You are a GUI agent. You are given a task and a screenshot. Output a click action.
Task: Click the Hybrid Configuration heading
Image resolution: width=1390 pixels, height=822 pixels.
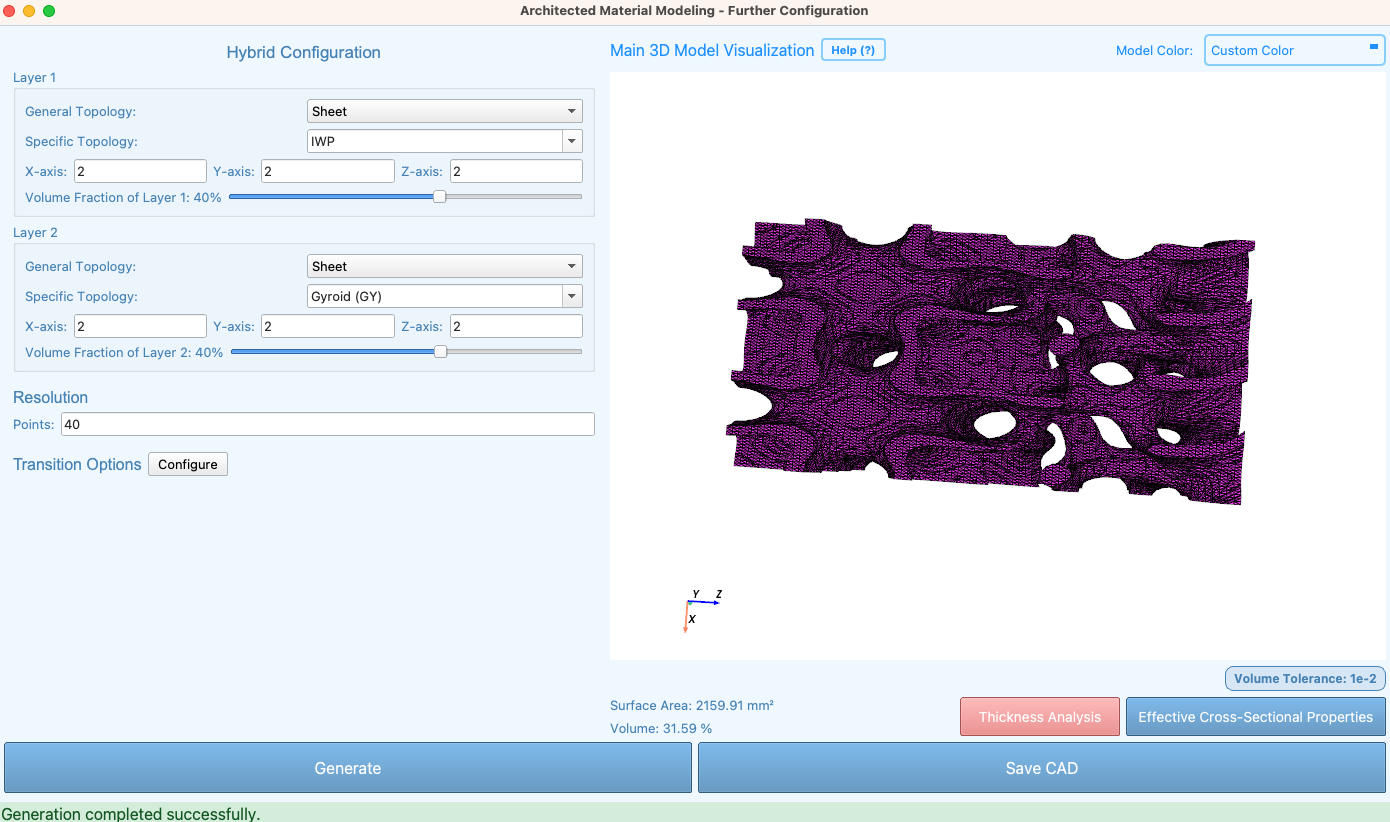point(304,52)
